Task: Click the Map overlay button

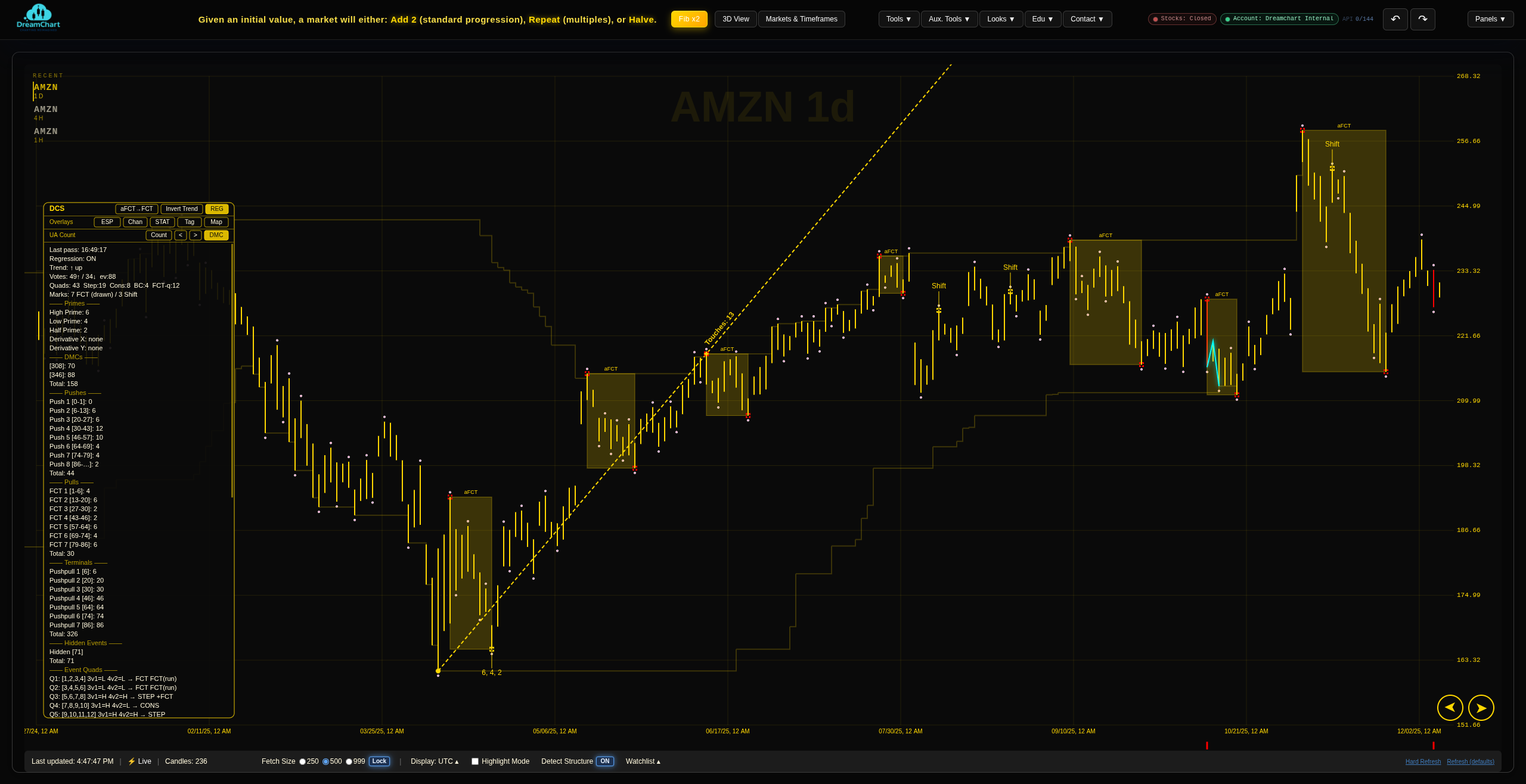Action: coord(216,222)
